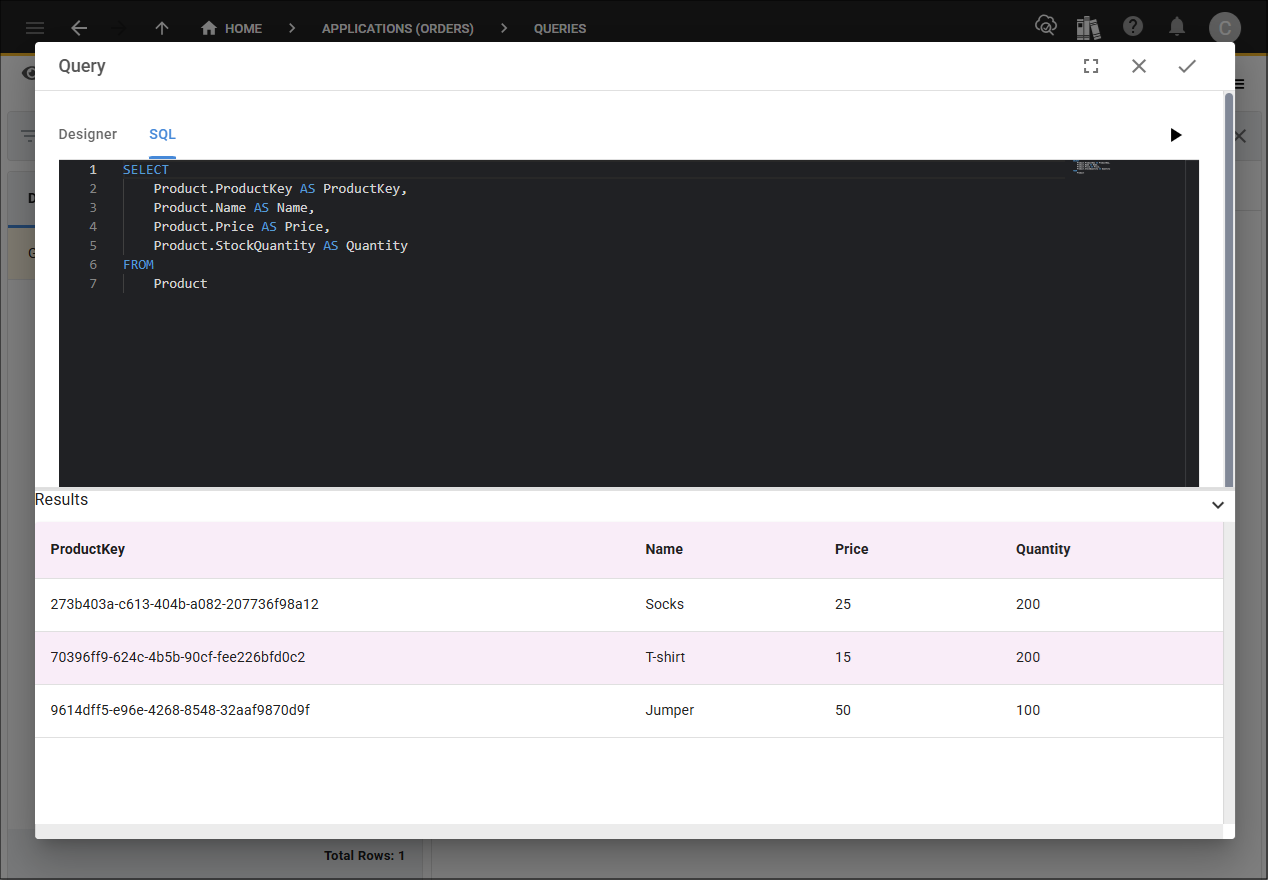
Task: Run the query with the play button
Action: [1176, 135]
